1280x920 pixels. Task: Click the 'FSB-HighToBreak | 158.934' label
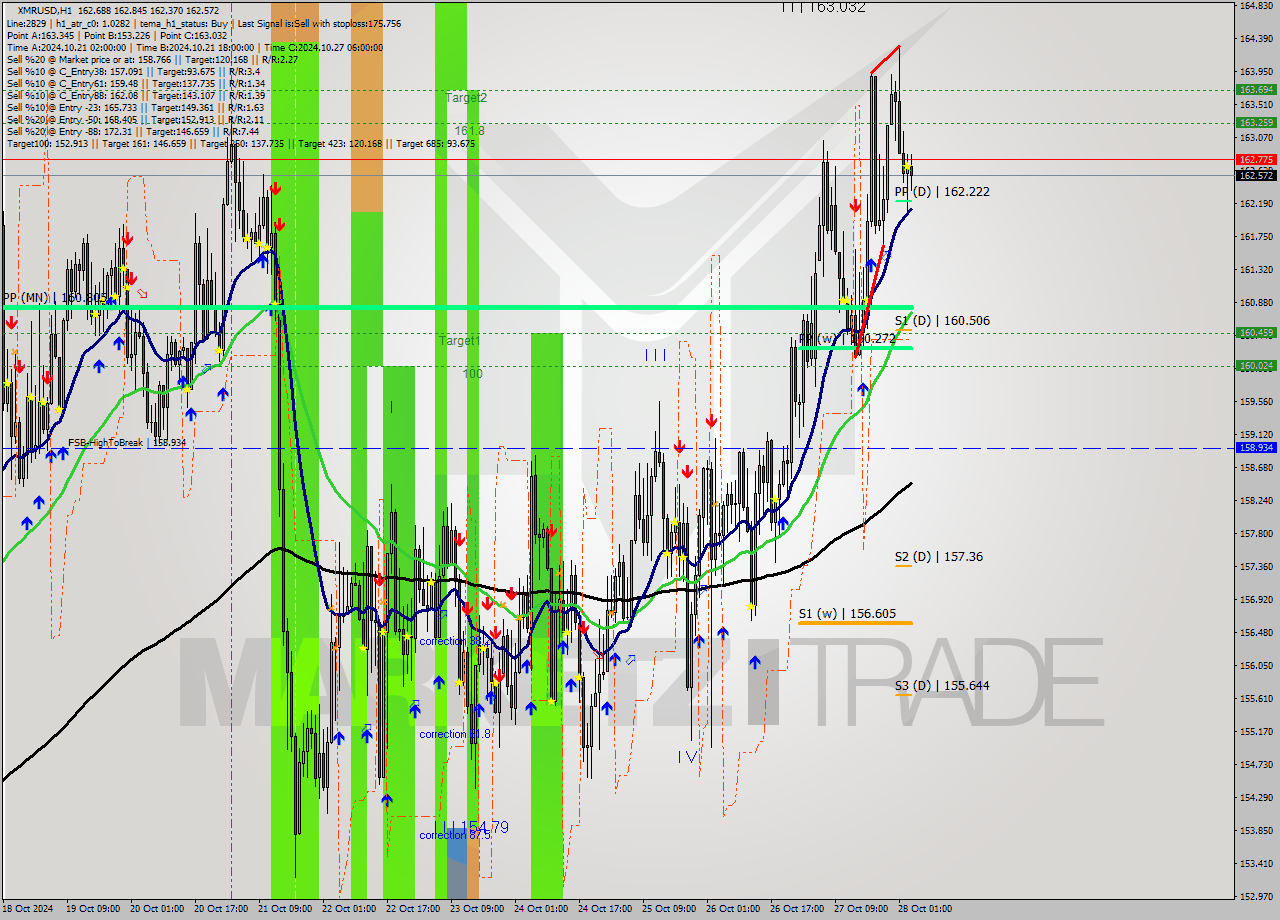[x=127, y=442]
